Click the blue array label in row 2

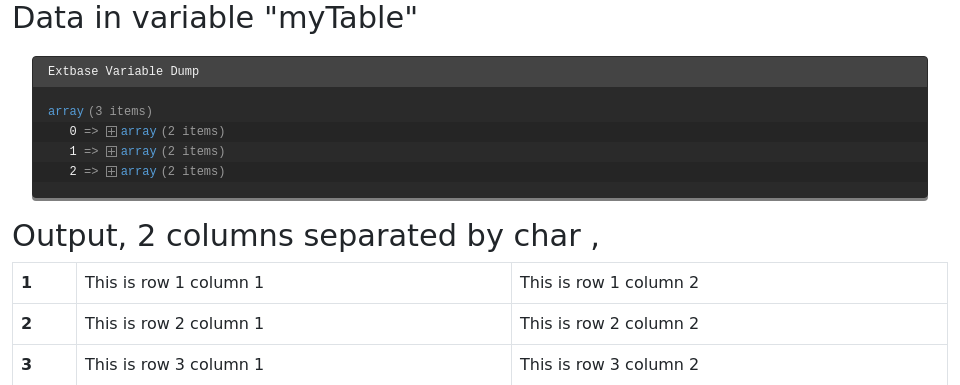[x=138, y=171]
